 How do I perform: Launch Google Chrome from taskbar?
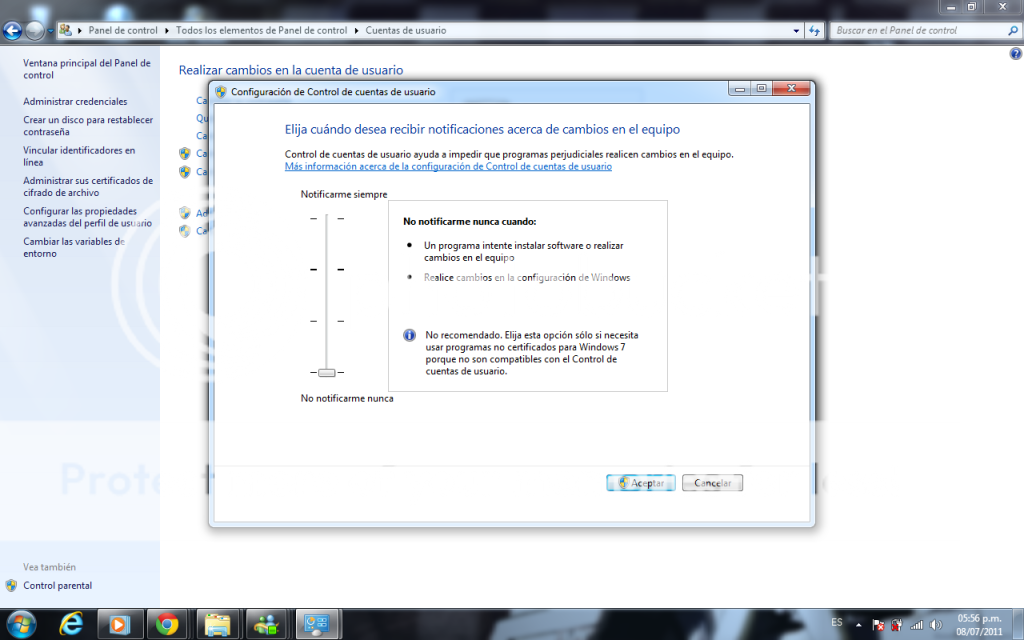pyautogui.click(x=167, y=625)
